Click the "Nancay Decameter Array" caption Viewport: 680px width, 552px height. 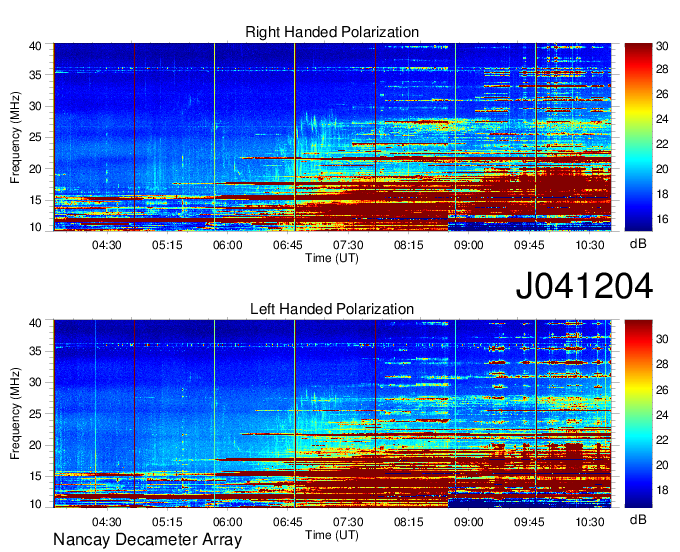pos(147,539)
